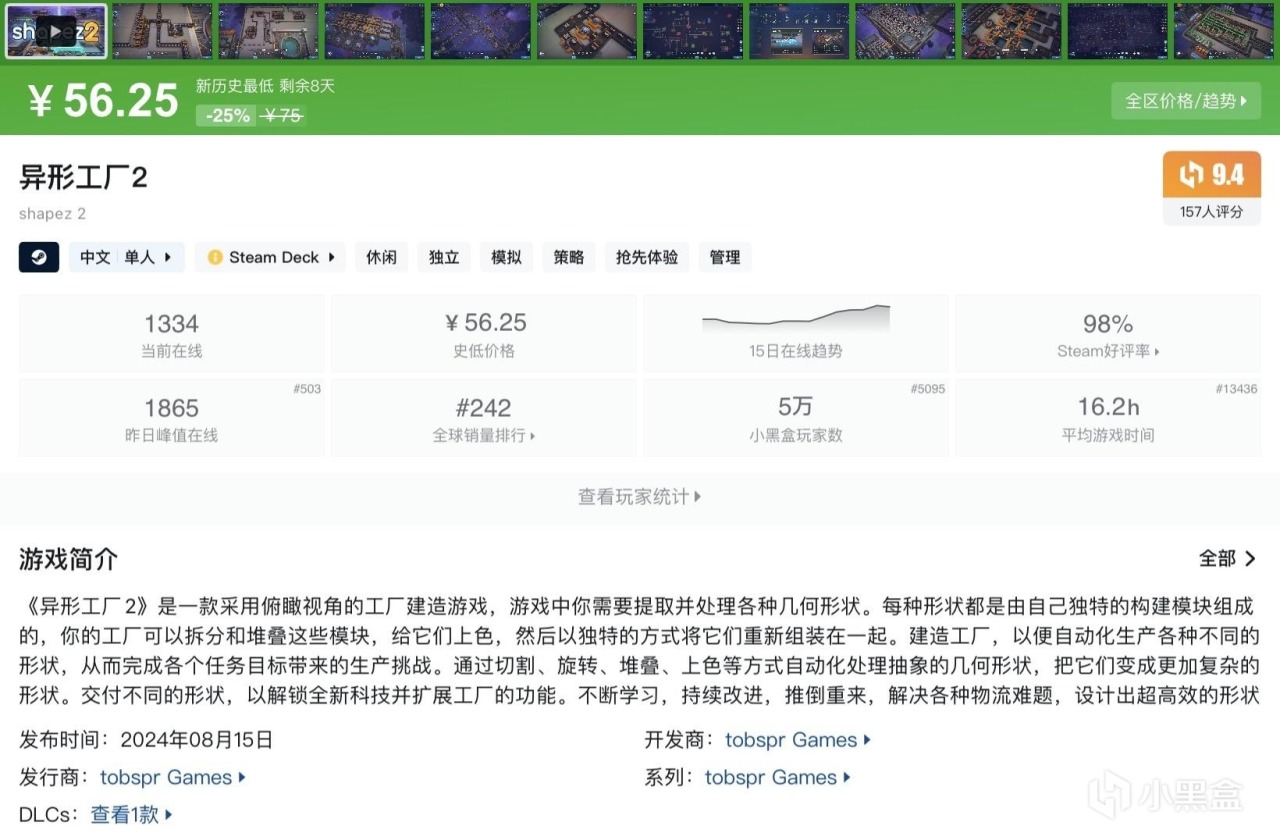1280x840 pixels.
Task: Click the game description paragraph starting 《异形工厂2》
Action: tap(640, 651)
